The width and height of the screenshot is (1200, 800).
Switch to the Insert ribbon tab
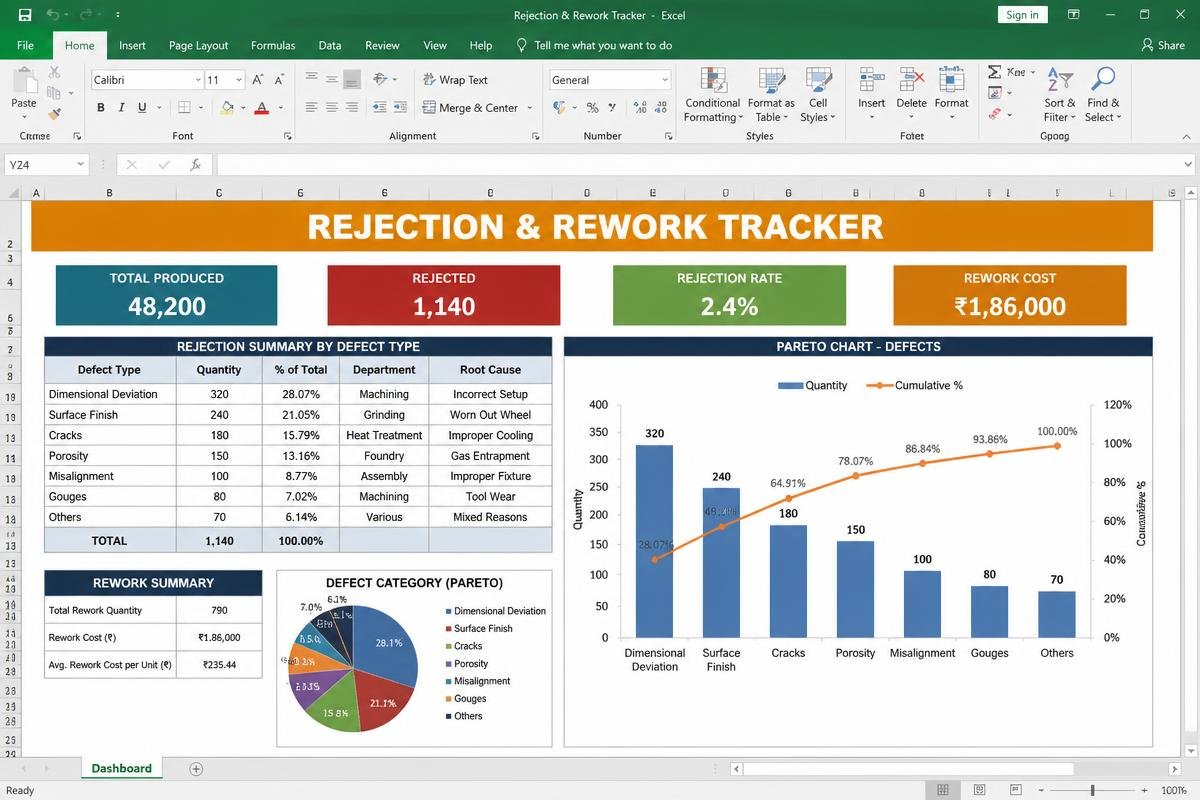pos(132,45)
